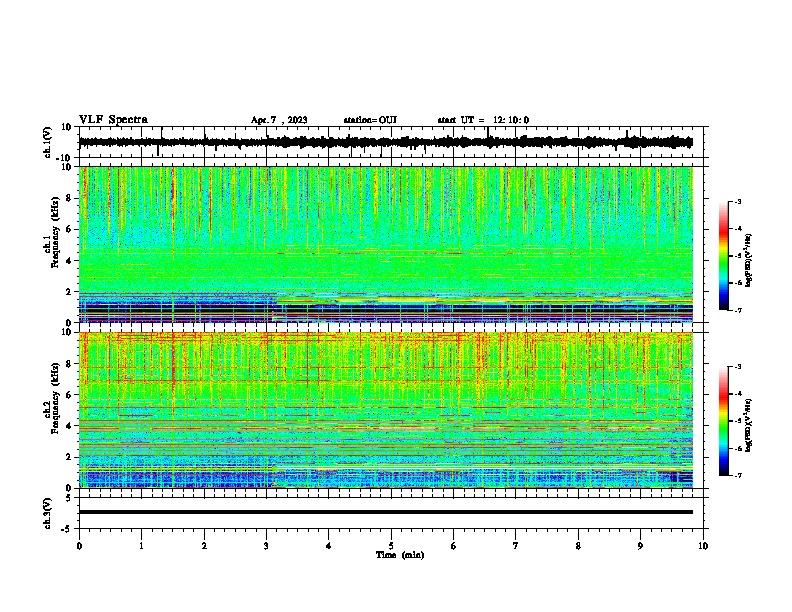
Task: Click ch.1 colorbar label "-3"
Action: (737, 201)
